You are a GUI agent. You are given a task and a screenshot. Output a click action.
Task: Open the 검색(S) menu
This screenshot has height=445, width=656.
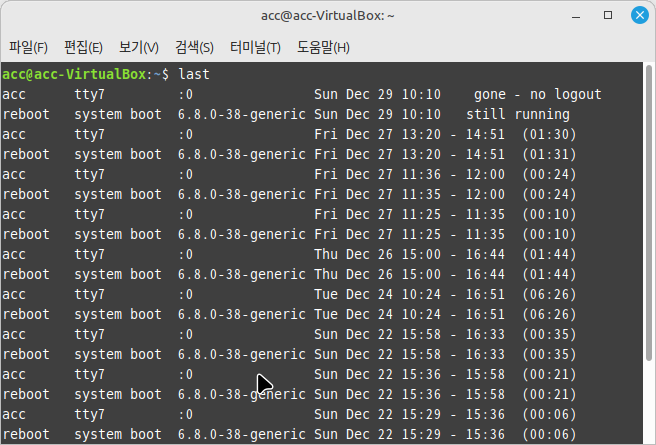[194, 47]
